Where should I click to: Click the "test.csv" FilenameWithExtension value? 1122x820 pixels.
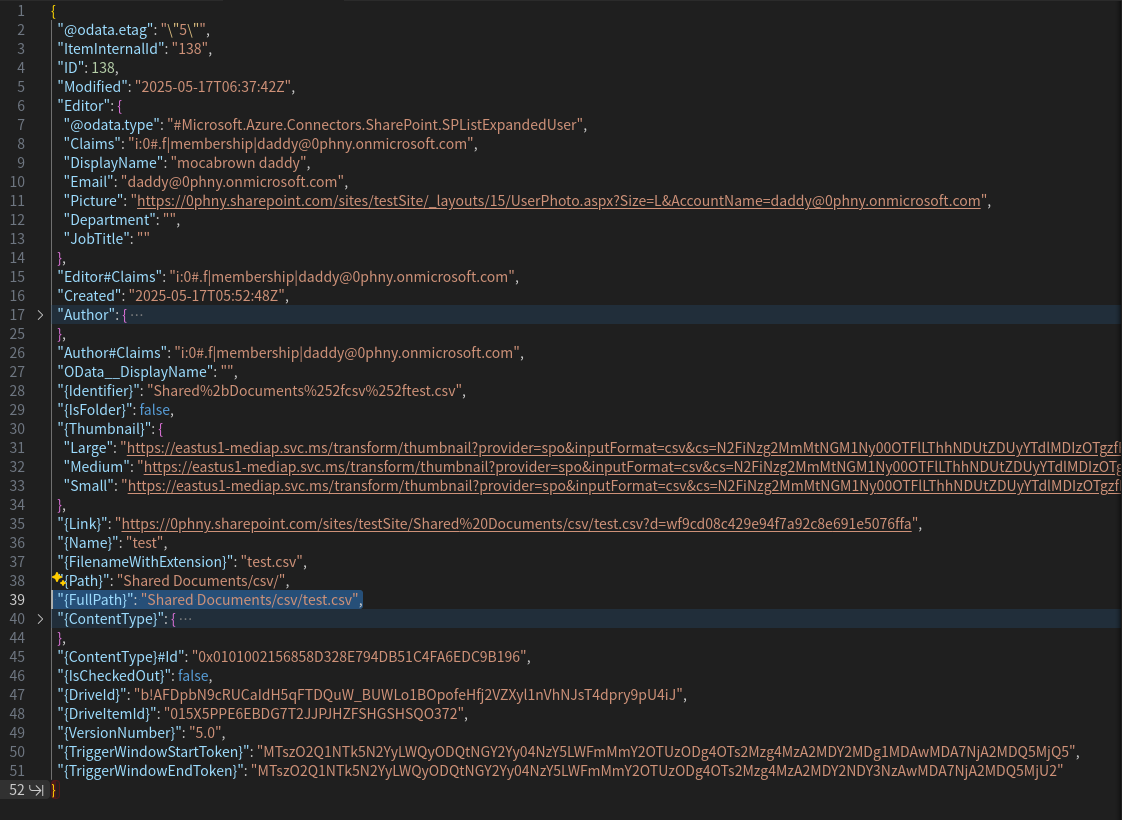coord(271,561)
